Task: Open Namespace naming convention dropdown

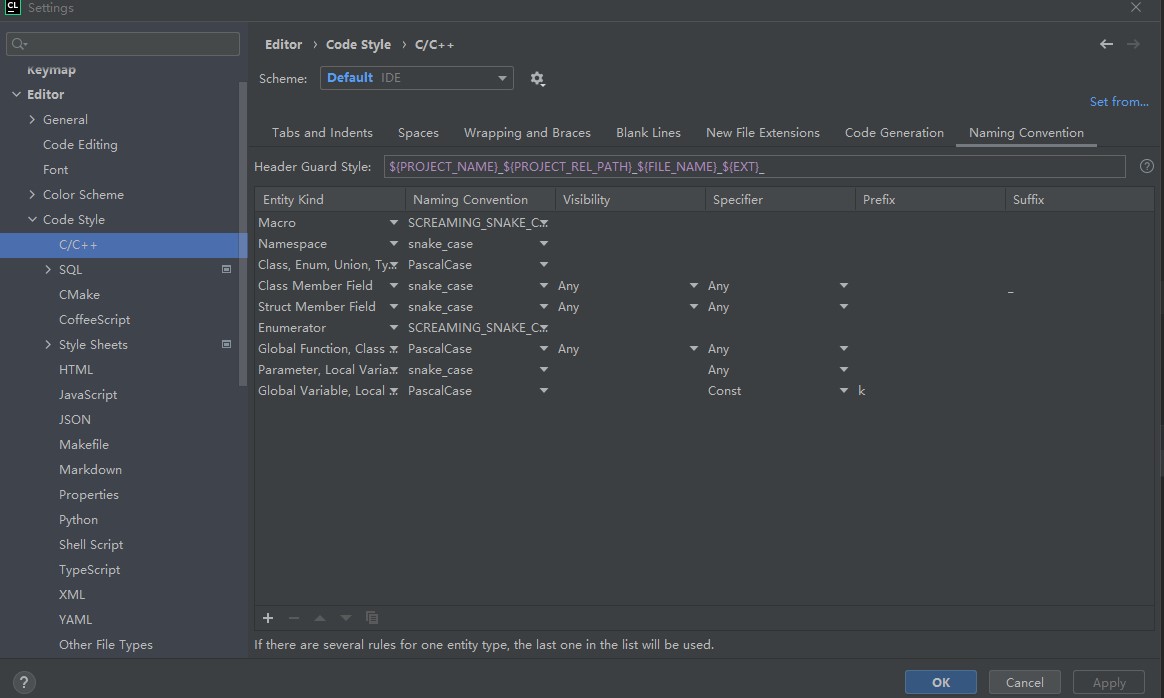Action: (544, 244)
